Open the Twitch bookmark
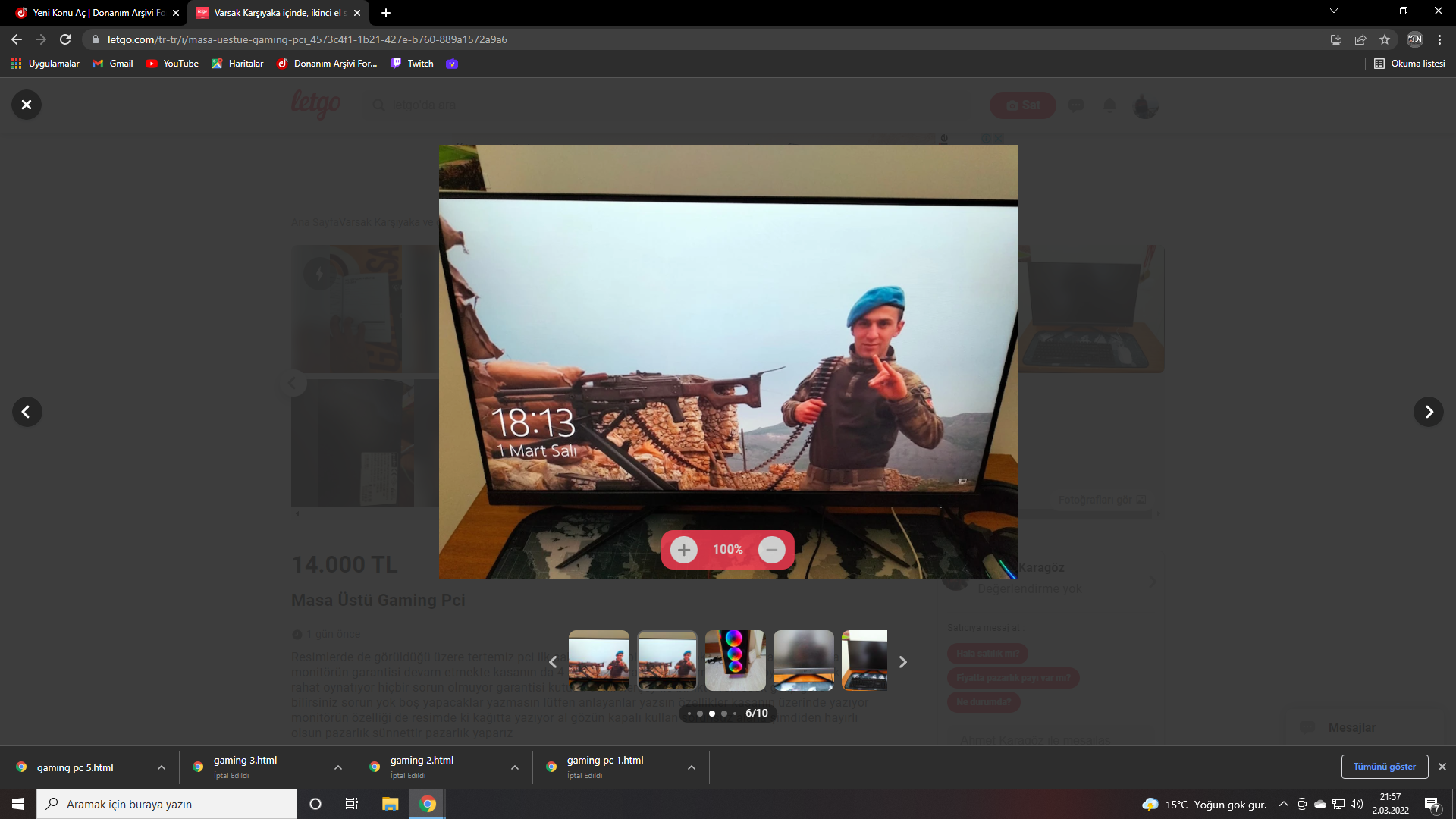This screenshot has height=819, width=1456. pos(413,64)
